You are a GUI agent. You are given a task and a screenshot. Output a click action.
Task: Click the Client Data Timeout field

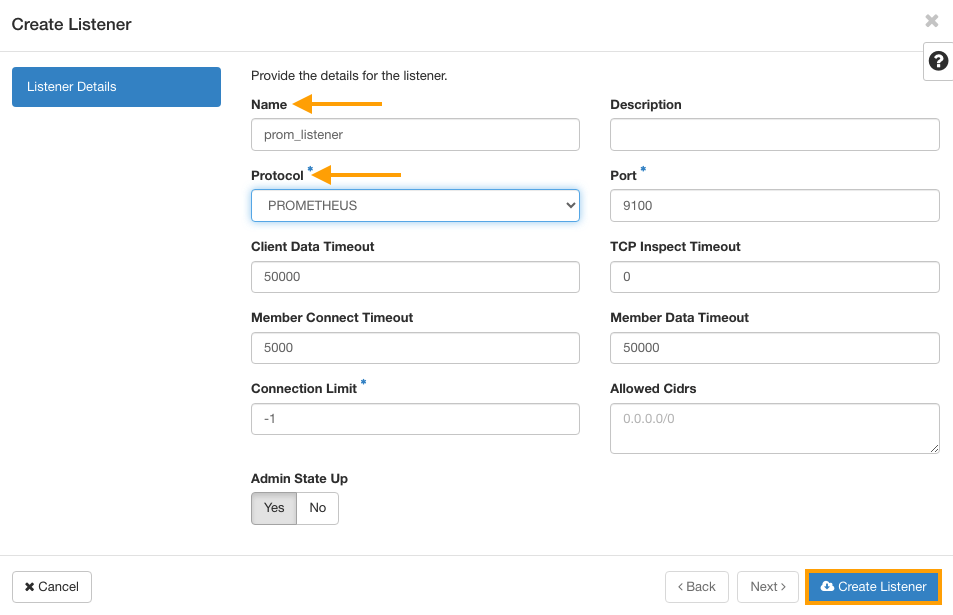pyautogui.click(x=415, y=277)
